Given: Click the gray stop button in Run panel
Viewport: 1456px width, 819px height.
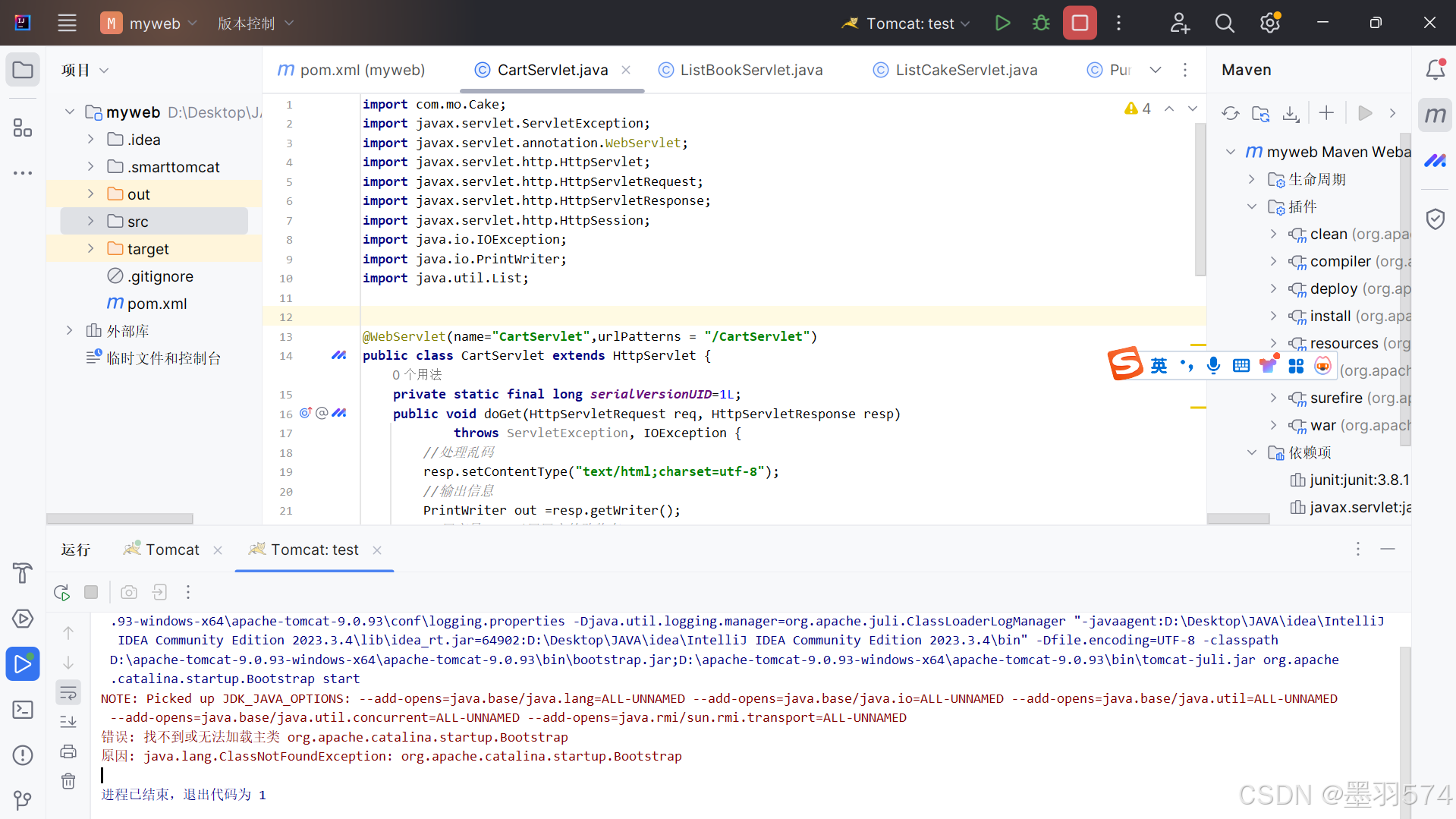Looking at the screenshot, I should 91,592.
